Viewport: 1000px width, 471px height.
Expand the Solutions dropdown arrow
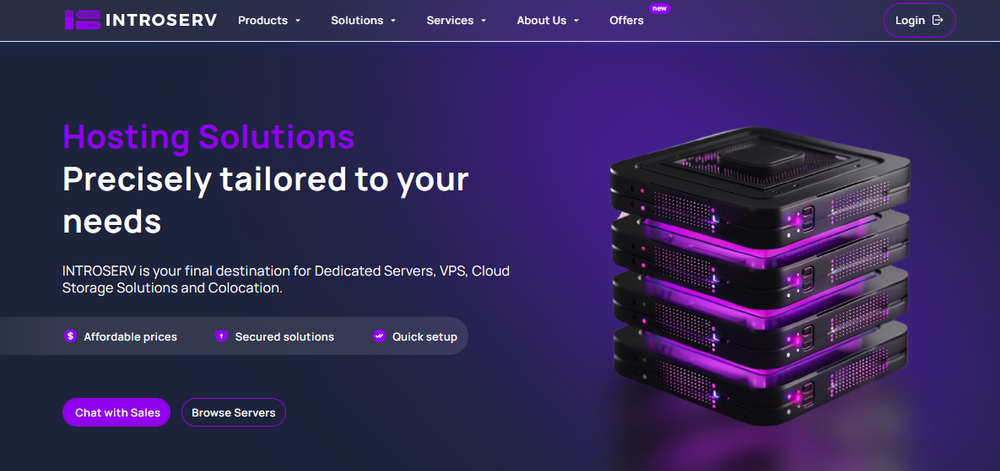click(393, 21)
